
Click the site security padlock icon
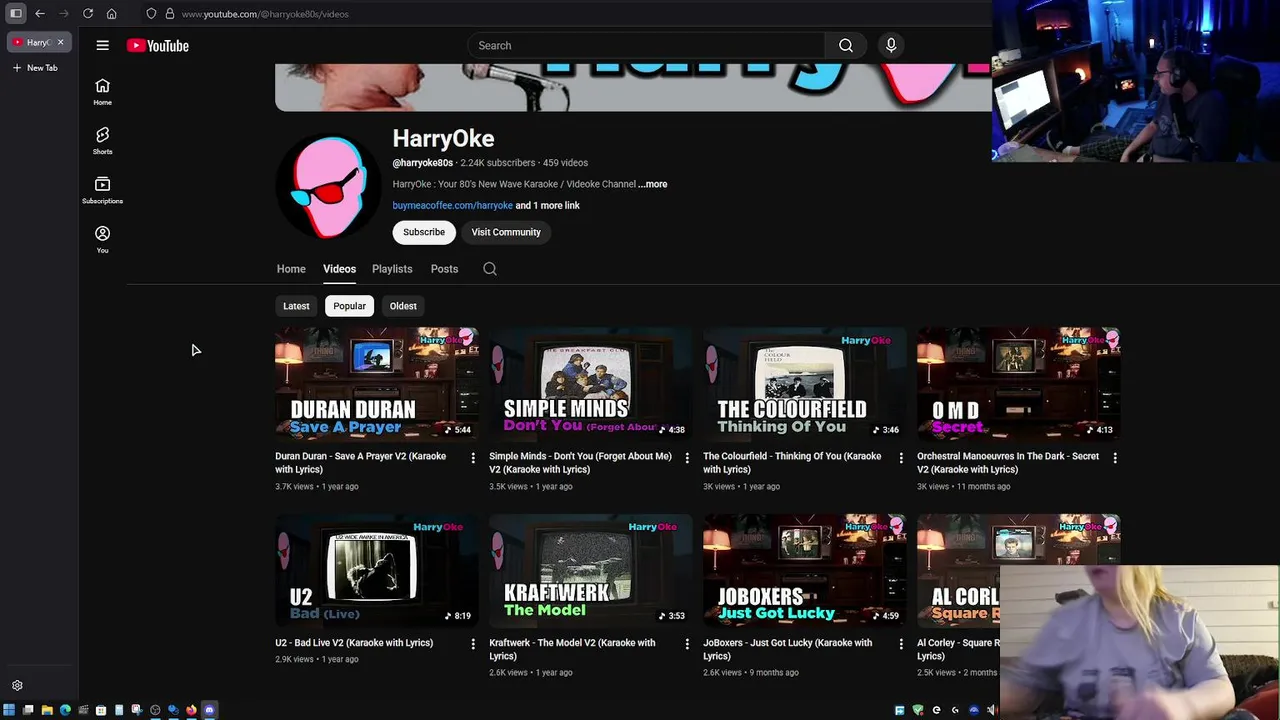pos(170,13)
